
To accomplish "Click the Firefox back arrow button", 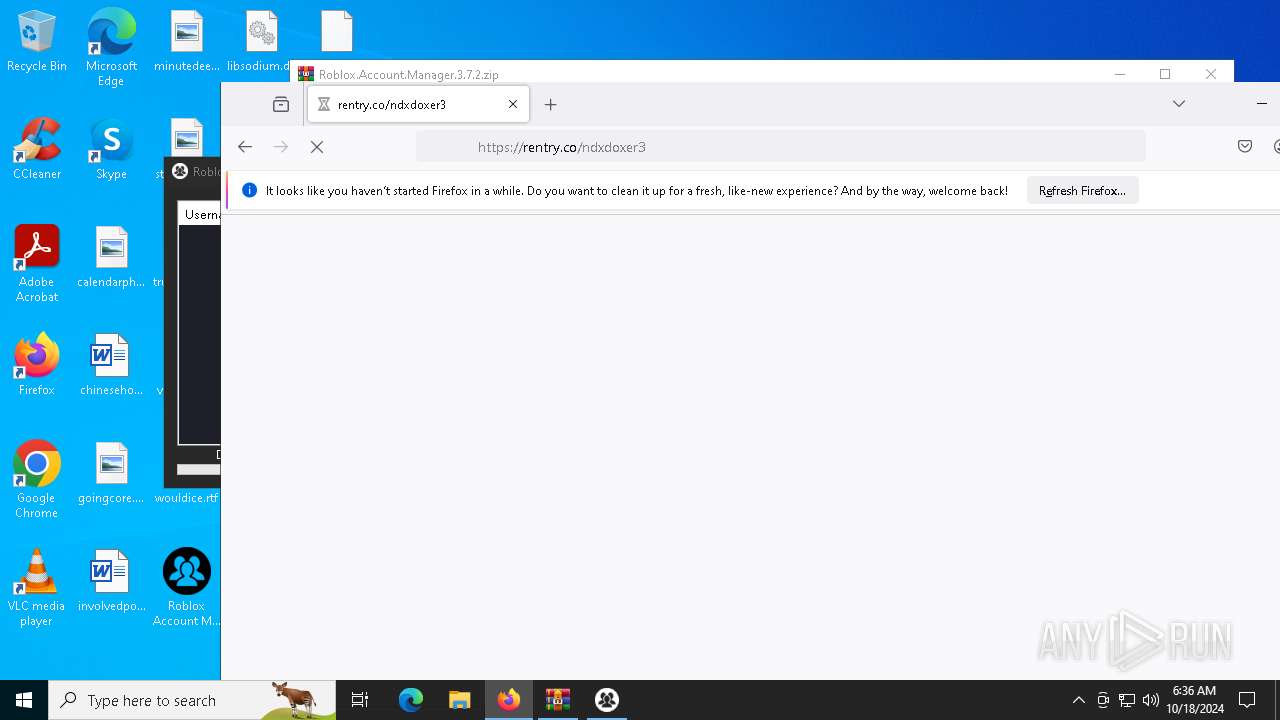I will pos(245,147).
